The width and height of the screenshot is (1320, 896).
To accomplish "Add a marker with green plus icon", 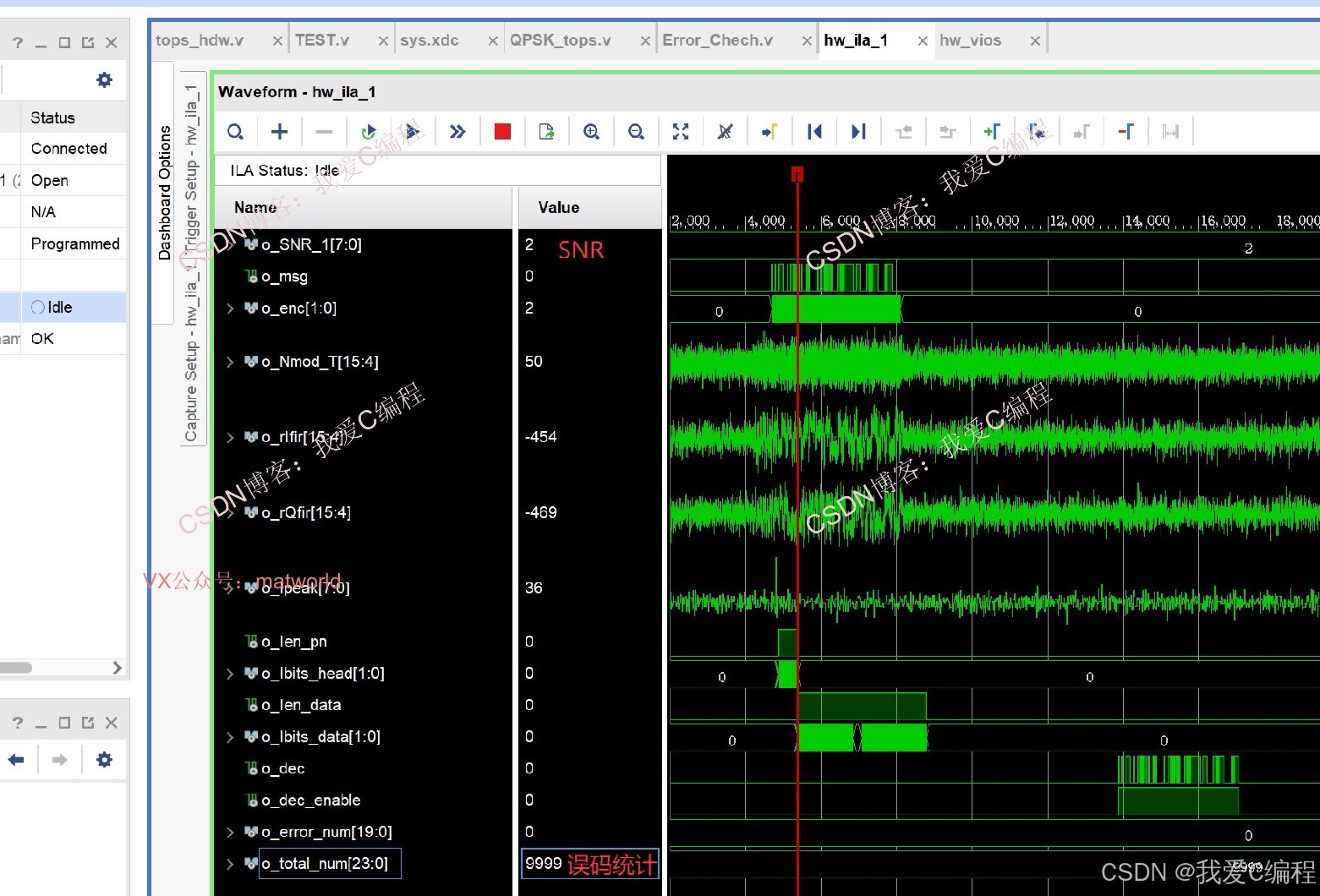I will [992, 132].
